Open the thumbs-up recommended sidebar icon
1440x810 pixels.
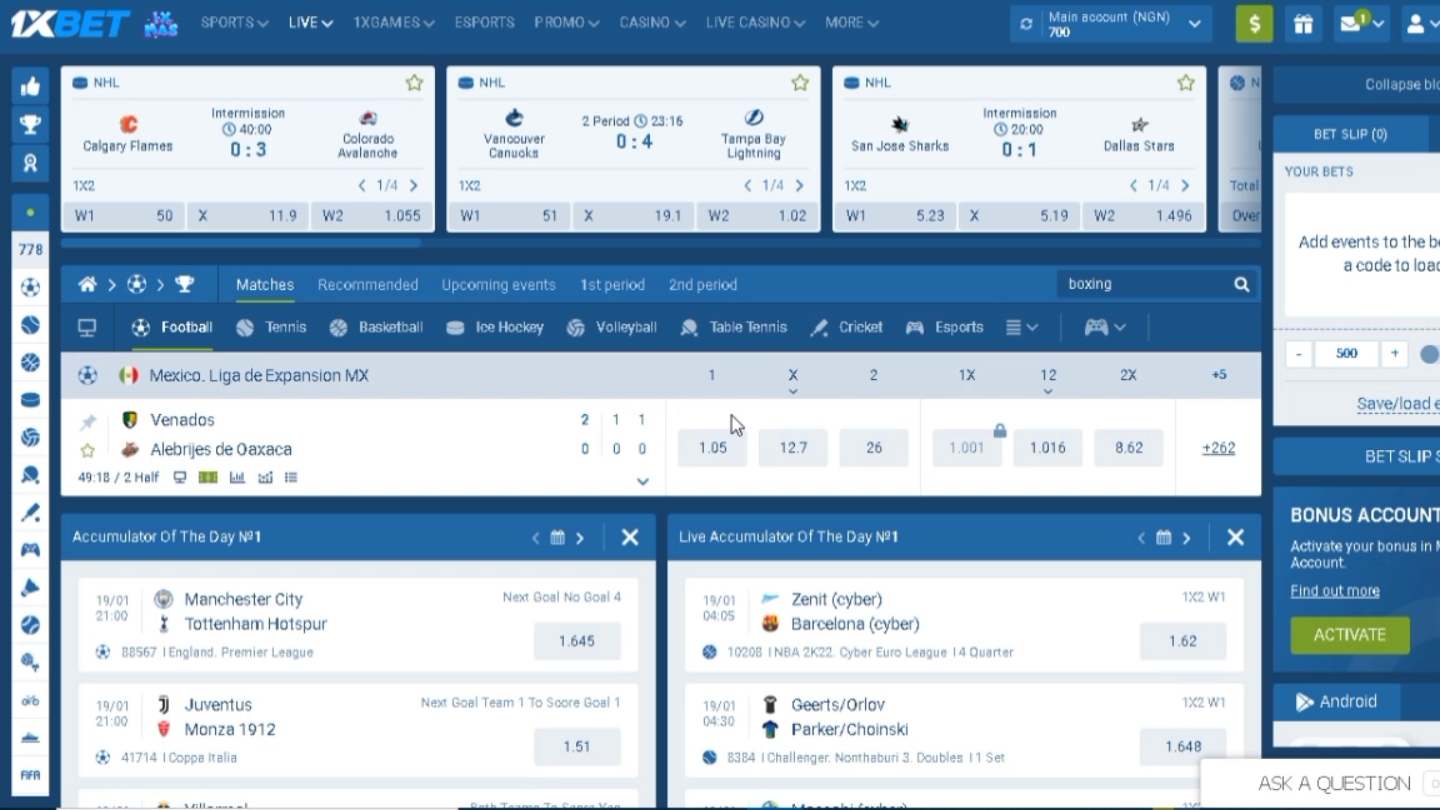pos(30,86)
